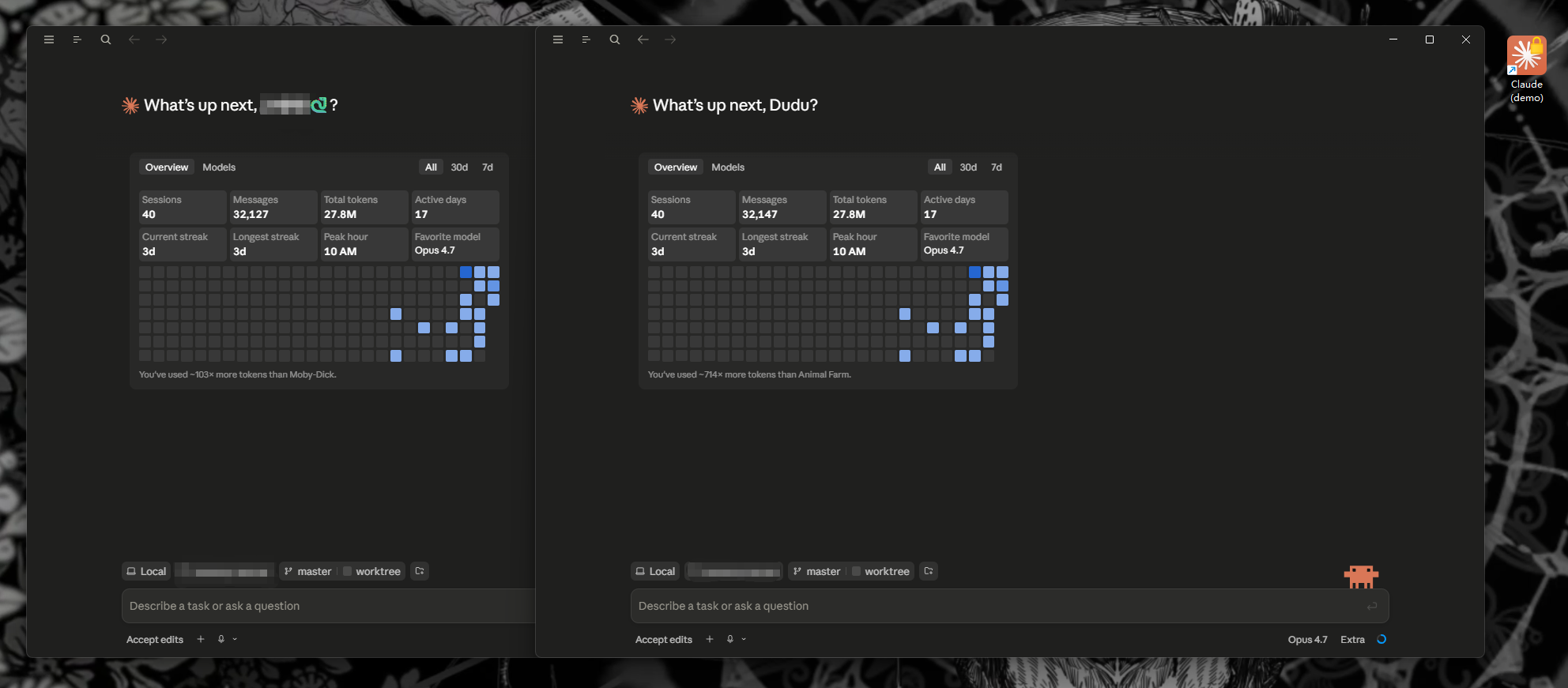Select the 7d range in the right window
Viewport: 1568px width, 688px height.
pyautogui.click(x=997, y=167)
